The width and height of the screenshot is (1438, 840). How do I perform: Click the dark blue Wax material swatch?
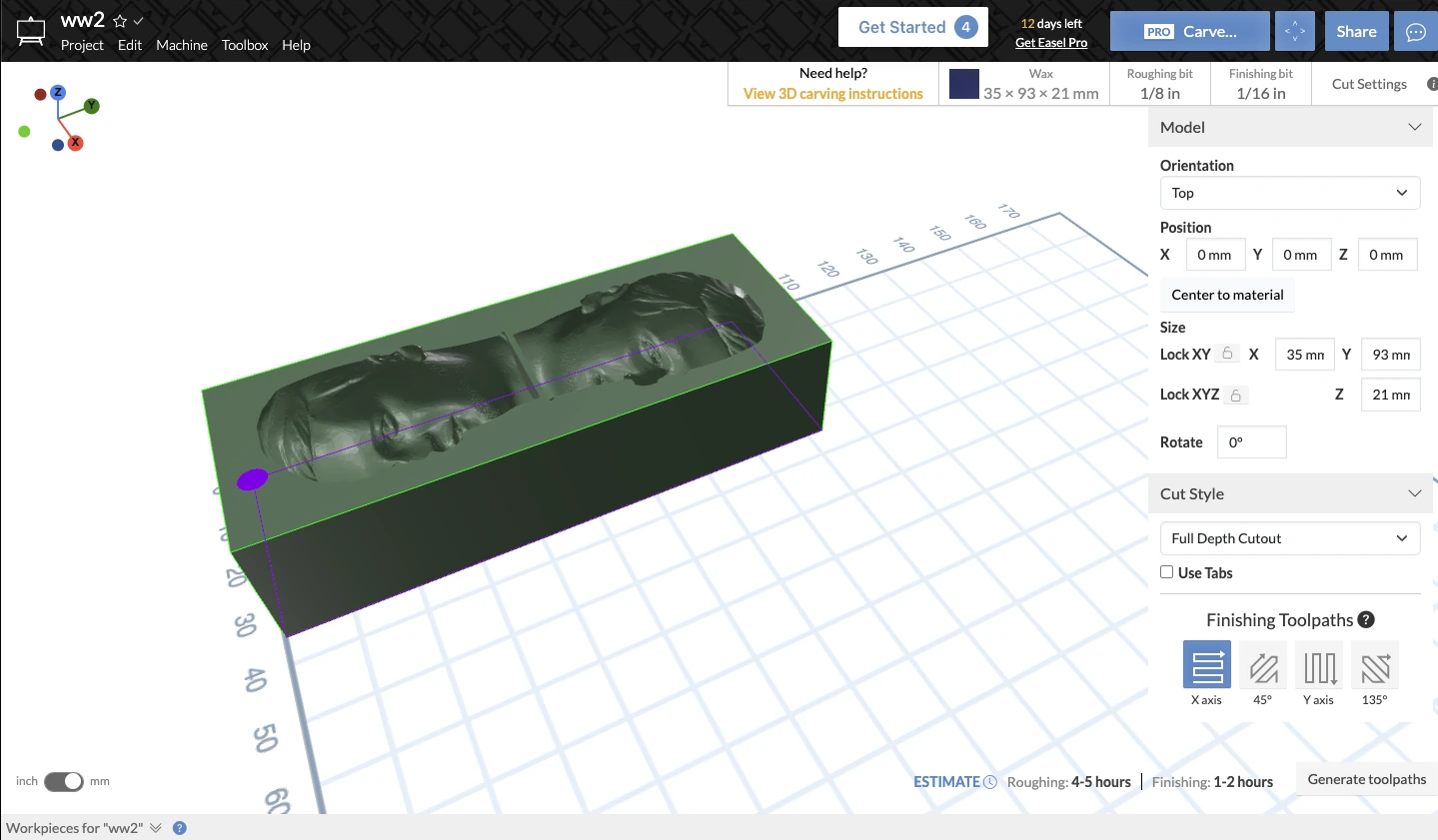[964, 84]
